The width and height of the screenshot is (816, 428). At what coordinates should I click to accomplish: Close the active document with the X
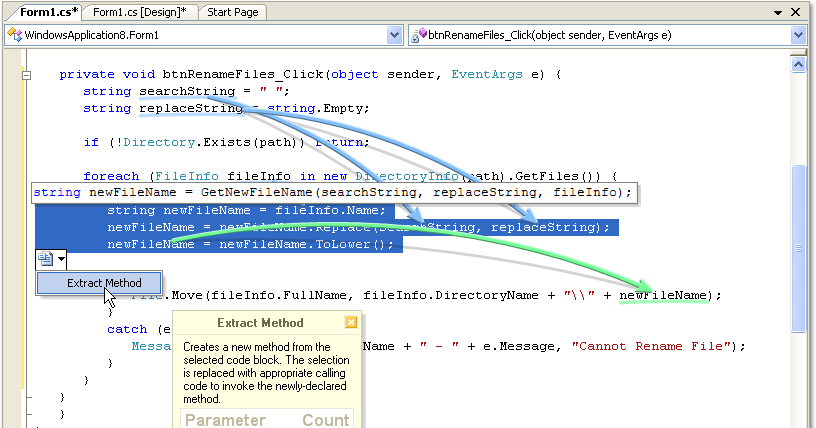tap(795, 12)
